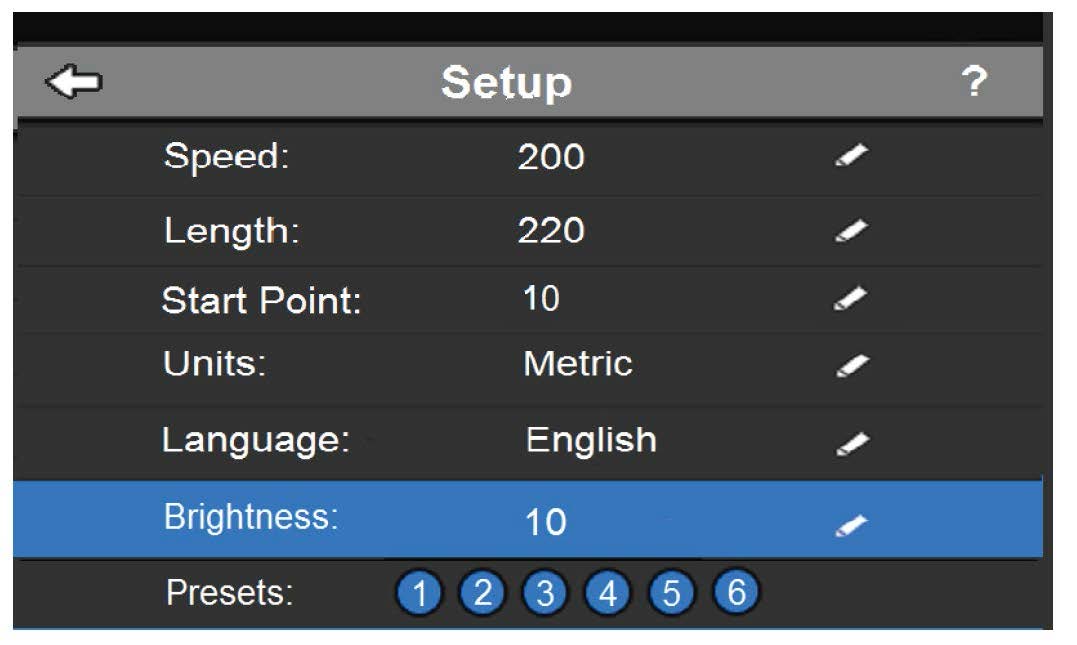Select the Length value 220
This screenshot has width=1077, height=645.
tap(551, 230)
